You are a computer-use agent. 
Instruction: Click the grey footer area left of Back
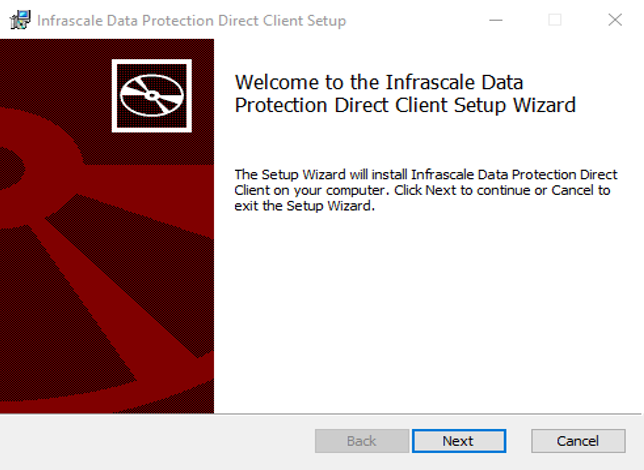pos(150,441)
